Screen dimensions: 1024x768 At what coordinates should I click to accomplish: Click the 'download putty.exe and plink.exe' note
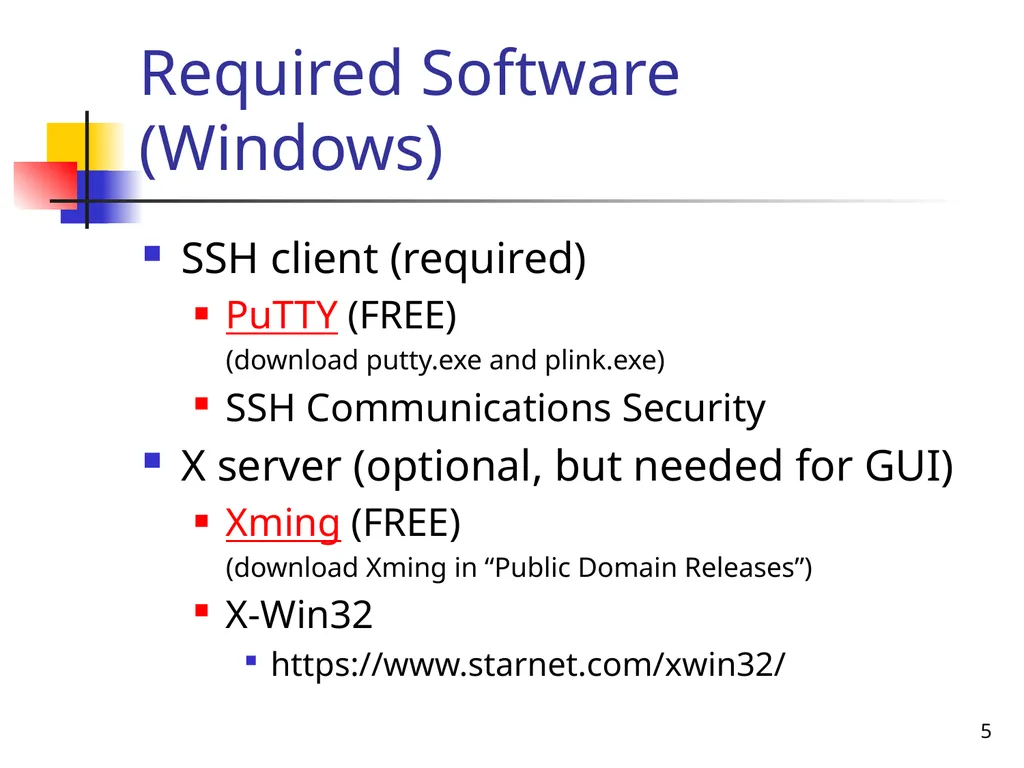[445, 360]
